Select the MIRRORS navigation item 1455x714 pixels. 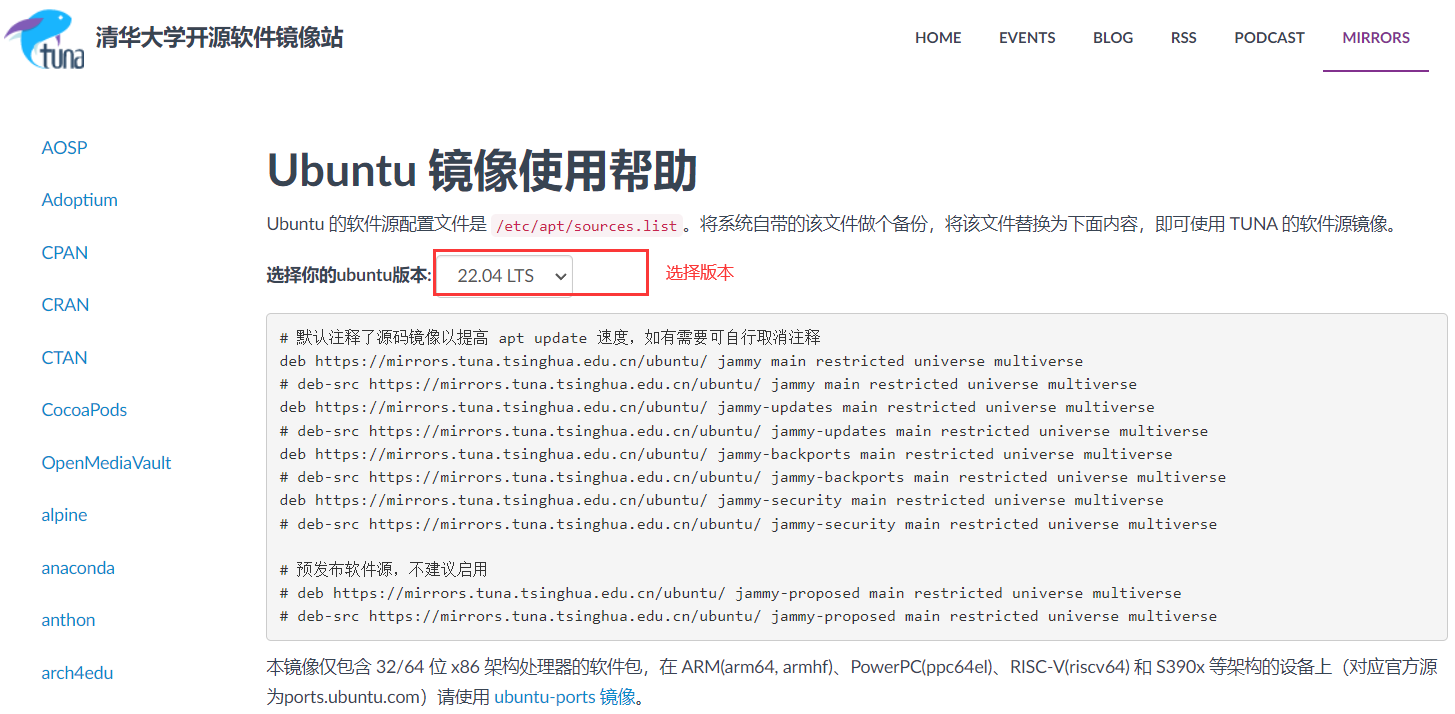tap(1376, 38)
